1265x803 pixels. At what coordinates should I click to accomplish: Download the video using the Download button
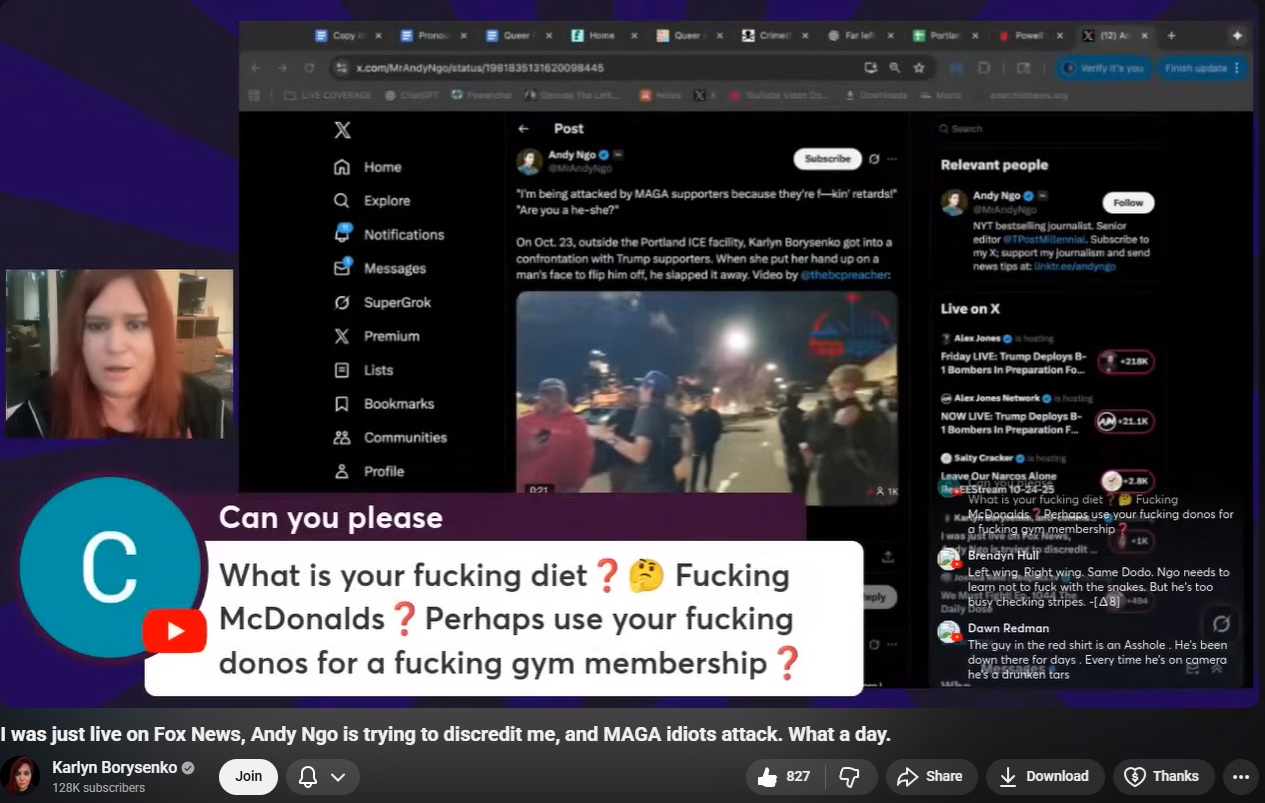point(1045,776)
